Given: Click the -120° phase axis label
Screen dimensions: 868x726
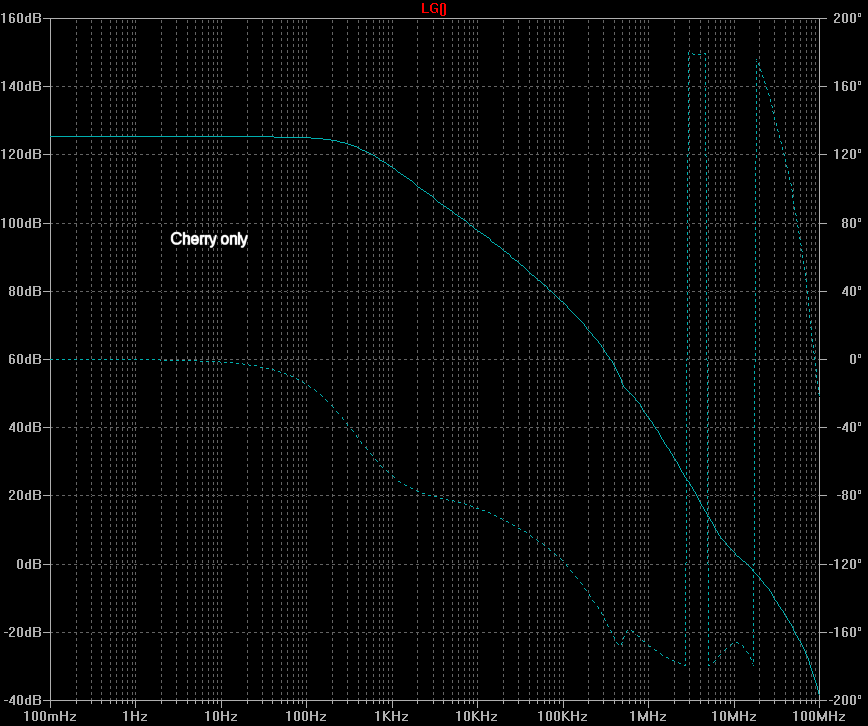Looking at the screenshot, I should [845, 564].
